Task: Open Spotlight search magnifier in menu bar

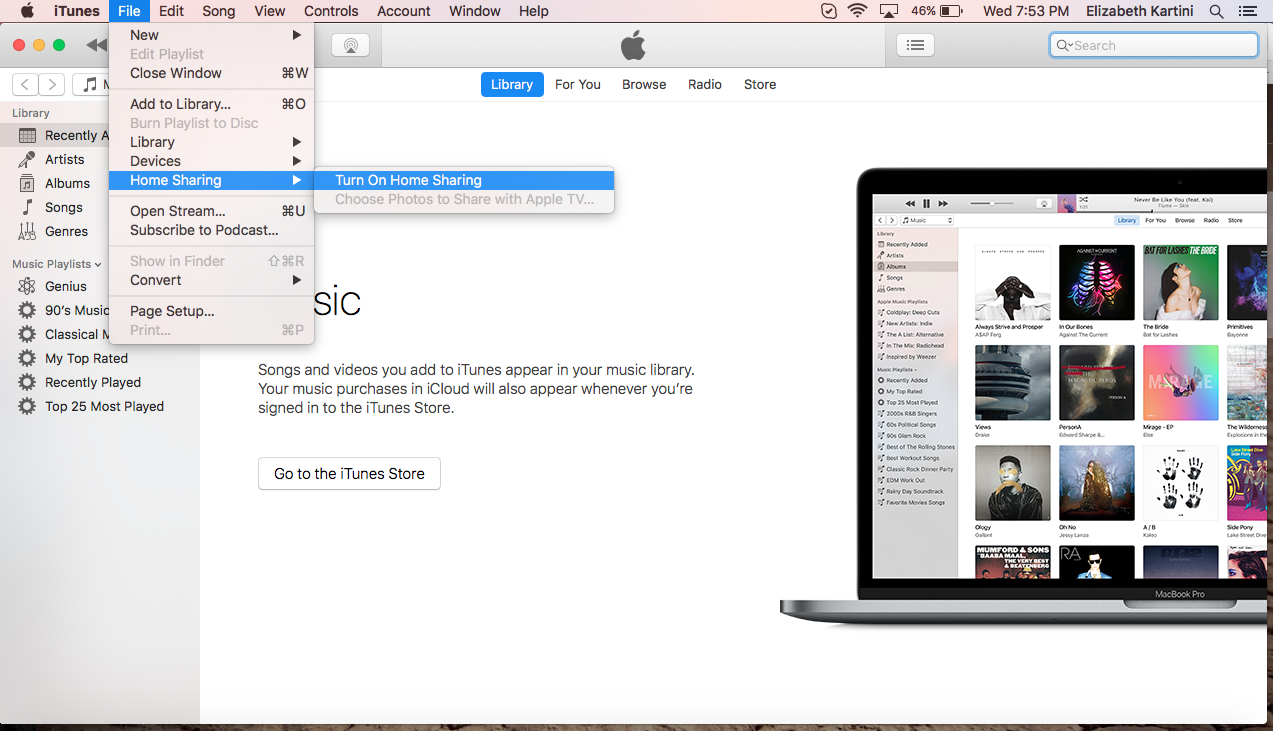Action: [x=1216, y=11]
